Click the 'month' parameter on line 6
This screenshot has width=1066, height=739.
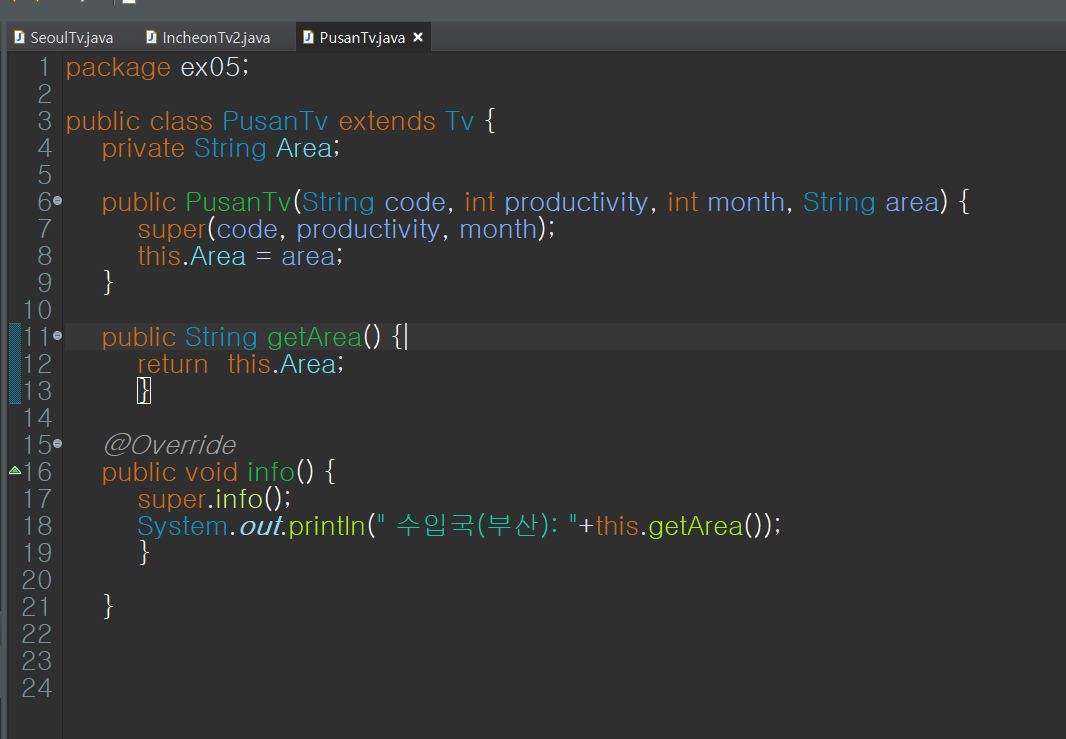point(746,203)
